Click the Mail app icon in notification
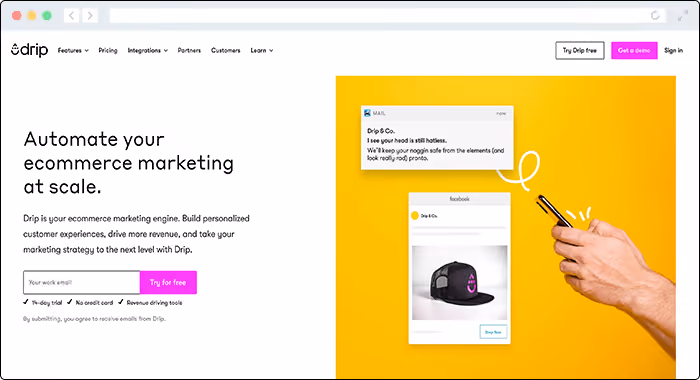700x380 pixels. [x=367, y=113]
